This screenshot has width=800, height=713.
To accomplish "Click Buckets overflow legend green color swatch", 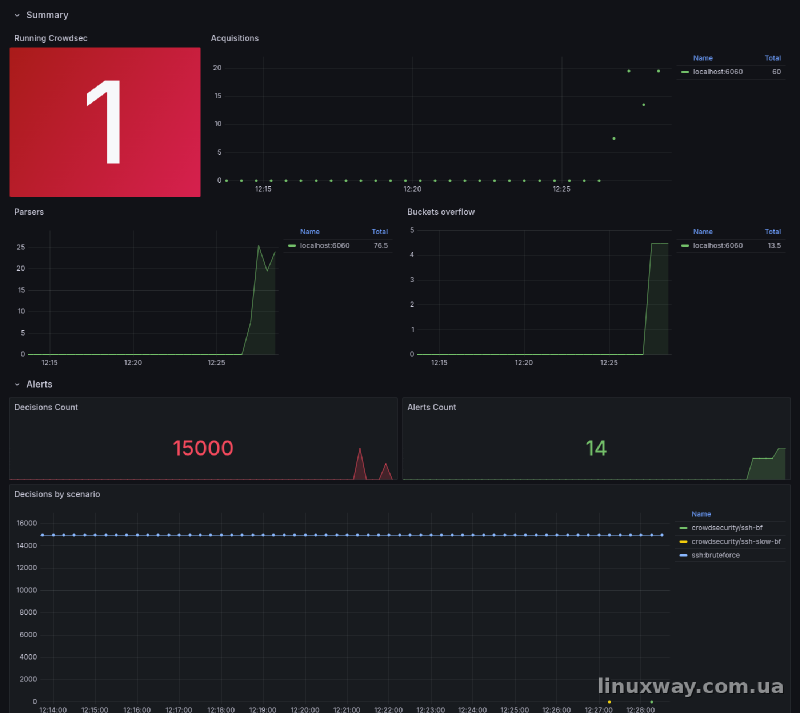I will [x=685, y=245].
